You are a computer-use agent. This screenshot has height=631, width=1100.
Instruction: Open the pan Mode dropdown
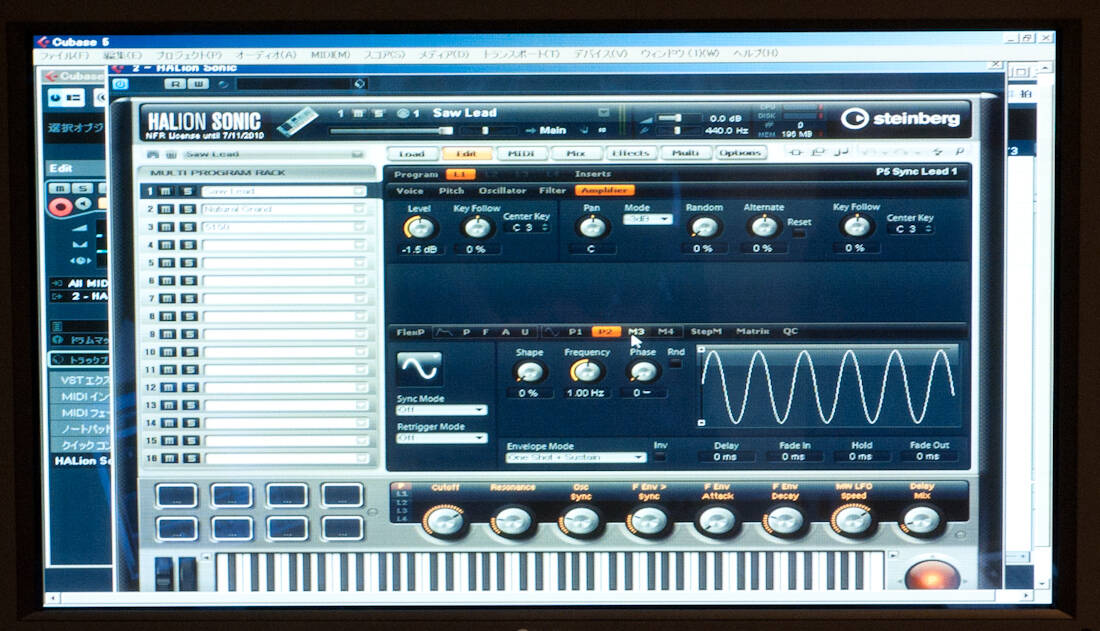point(648,219)
